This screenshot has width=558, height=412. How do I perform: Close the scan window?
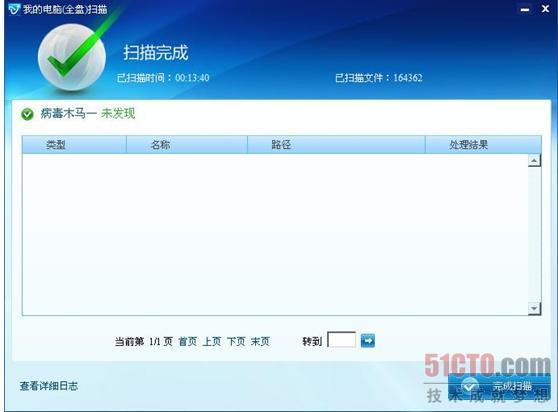(545, 9)
